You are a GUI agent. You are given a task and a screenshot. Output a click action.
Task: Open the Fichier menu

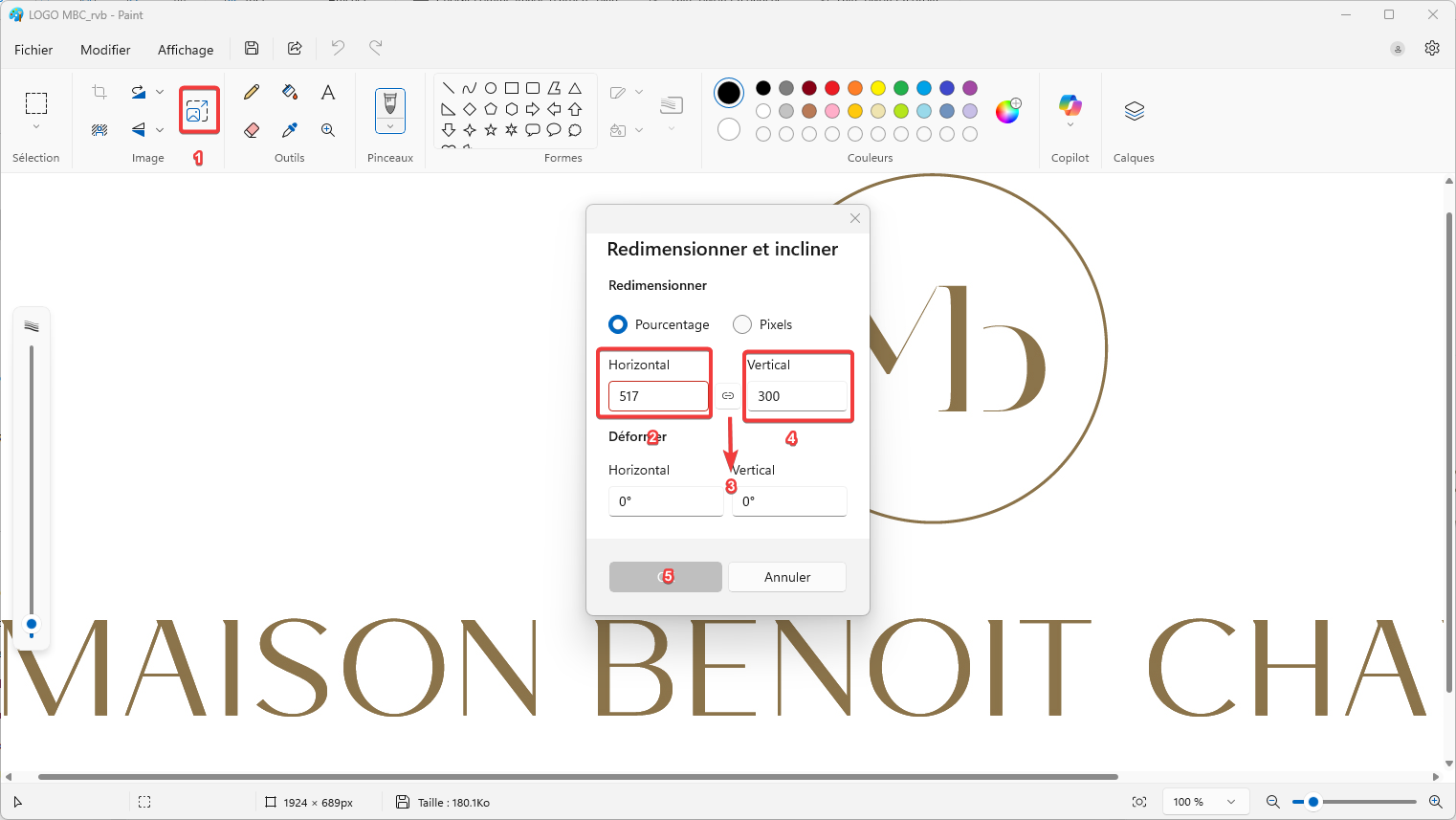pyautogui.click(x=33, y=50)
